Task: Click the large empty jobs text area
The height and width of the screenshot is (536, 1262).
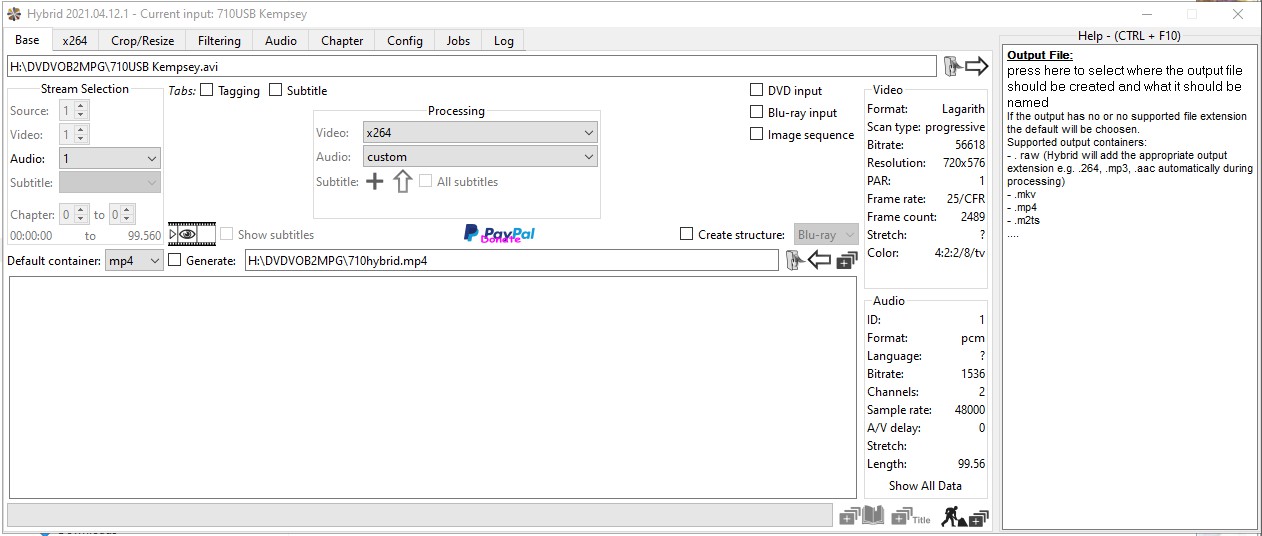Action: tap(433, 388)
